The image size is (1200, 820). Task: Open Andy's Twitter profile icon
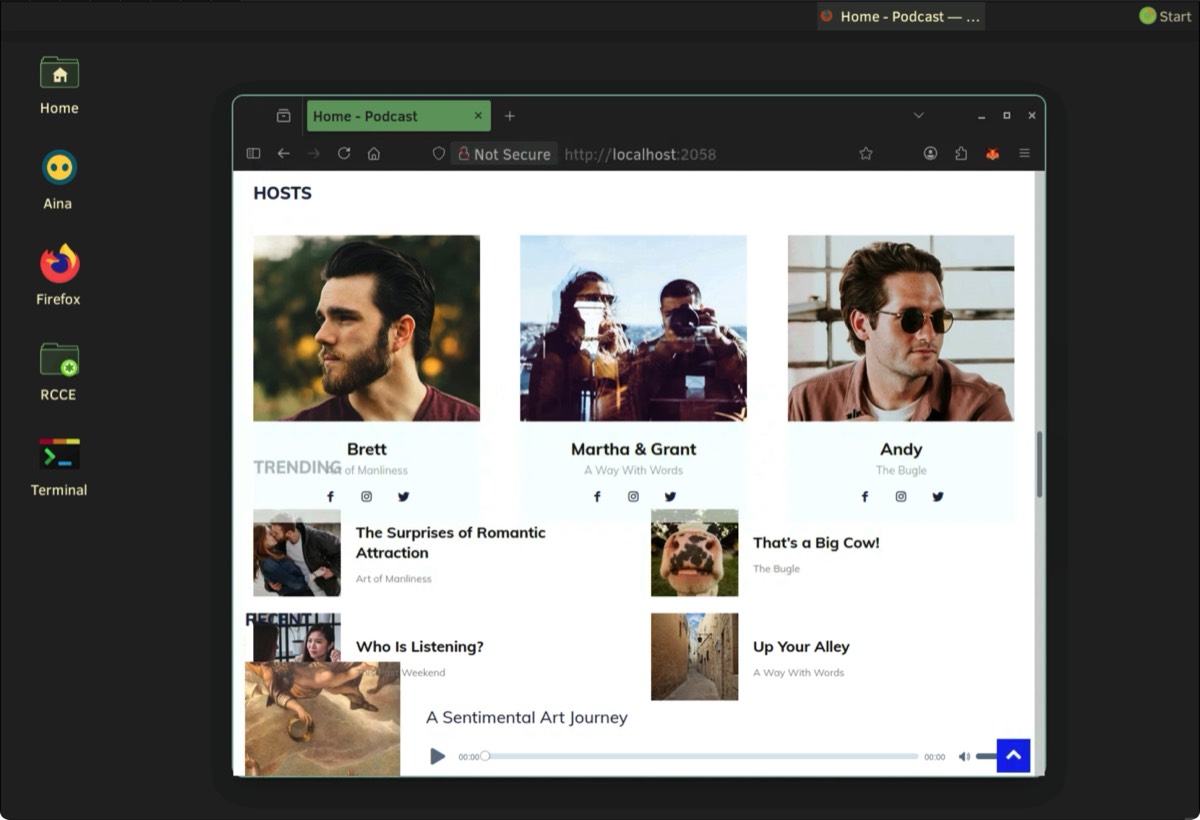pos(937,497)
